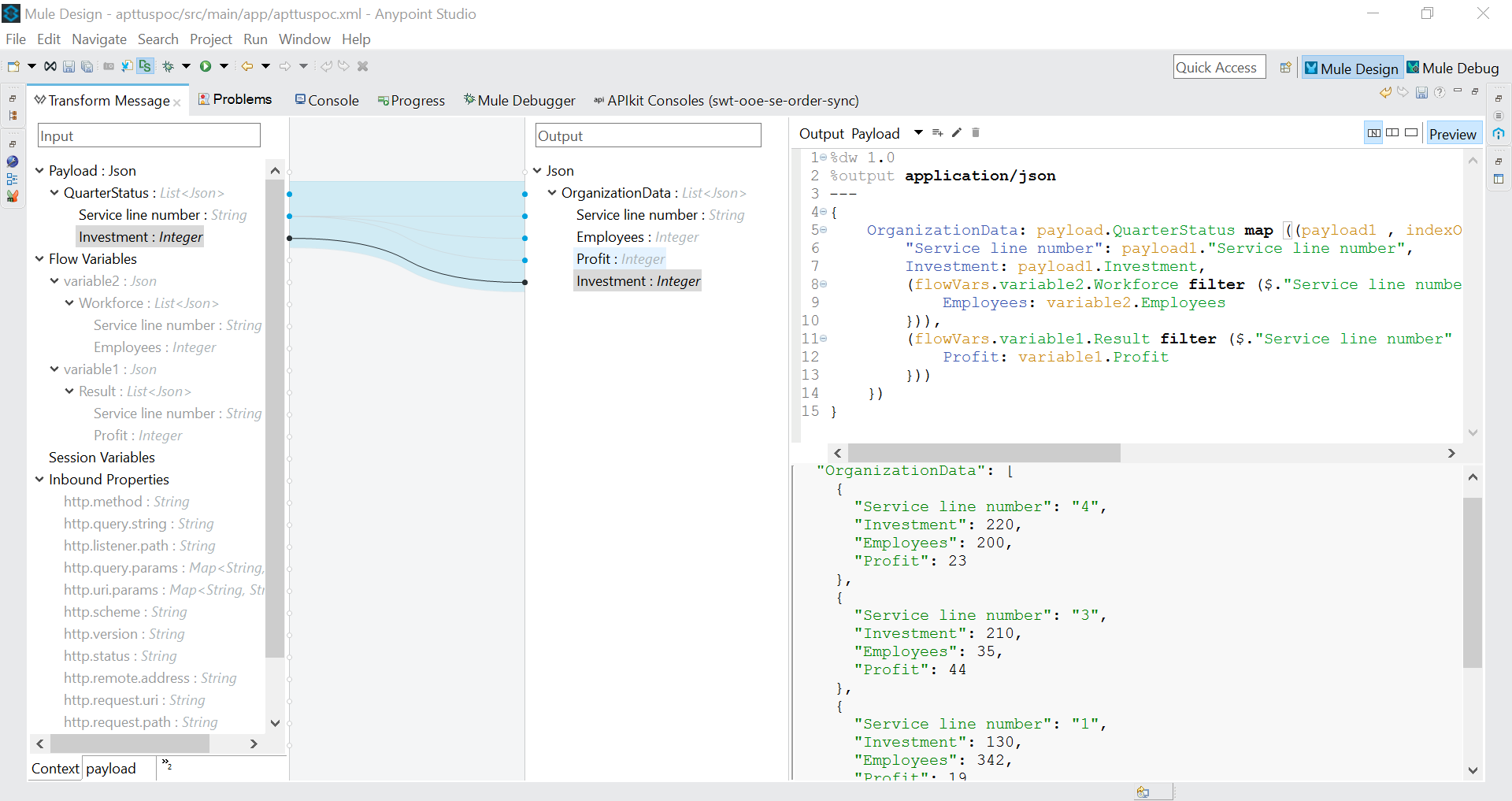Screen dimensions: 1512x801
Task: Click the code editor horizontal scrollbar thumb
Action: coord(983,453)
